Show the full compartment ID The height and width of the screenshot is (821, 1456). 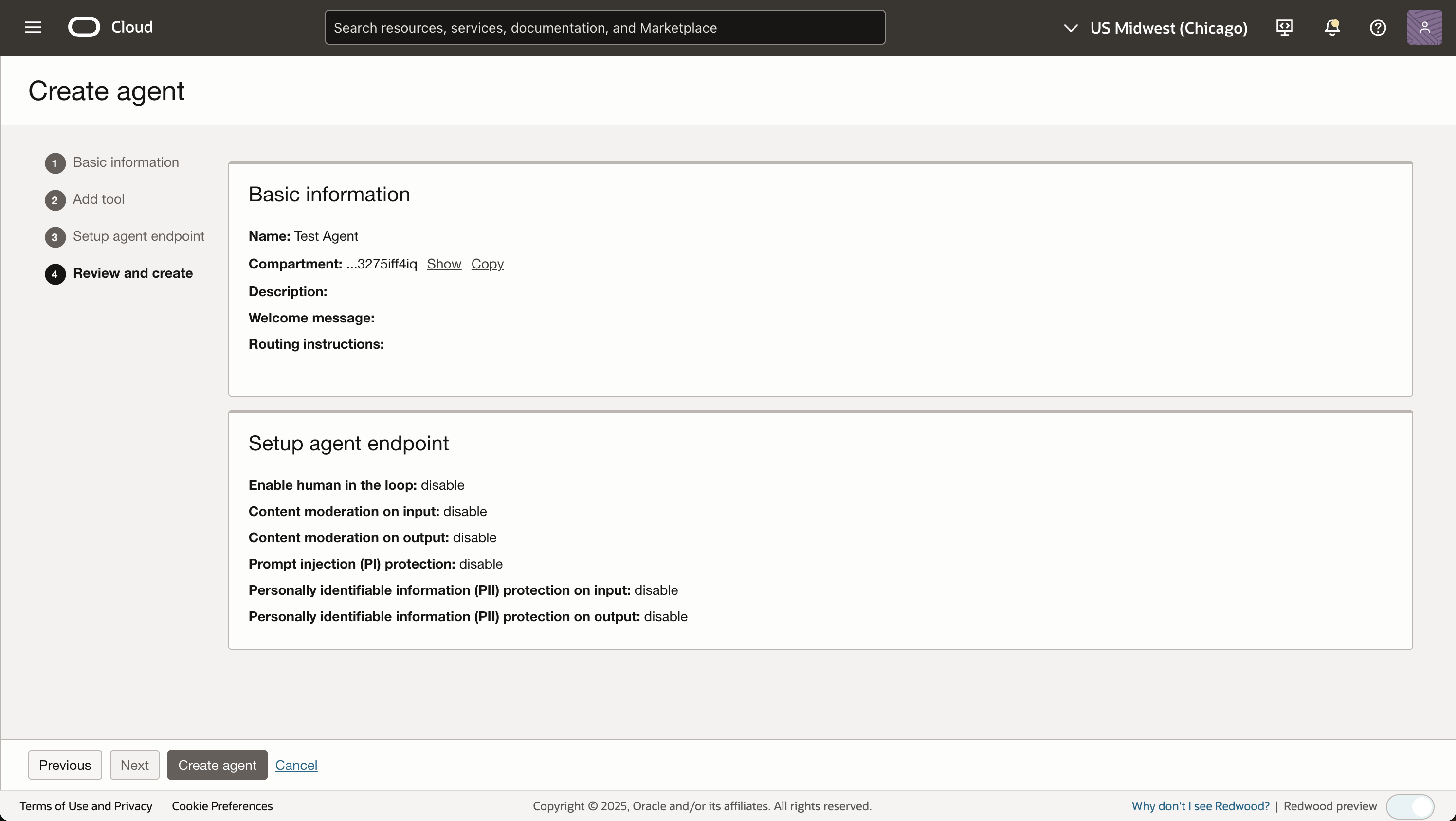click(x=444, y=264)
